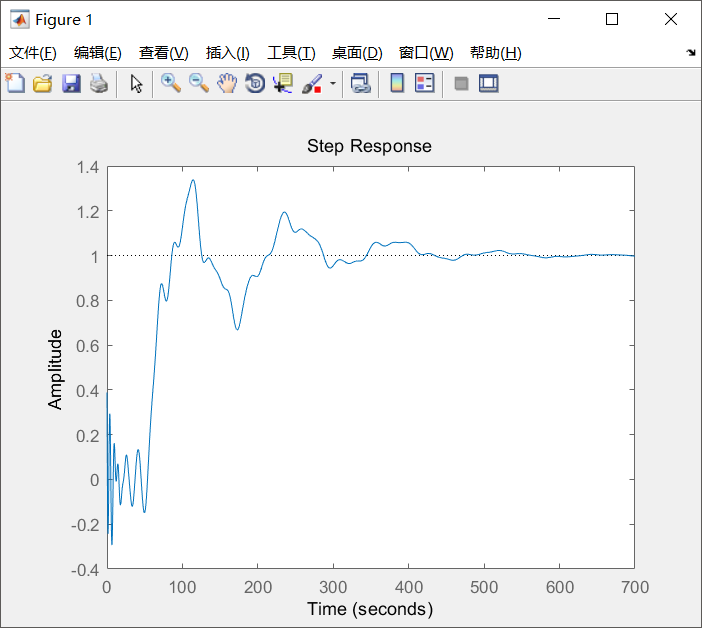Image resolution: width=702 pixels, height=628 pixels.
Task: Click the MATLAB logo in the title bar
Action: (19, 19)
